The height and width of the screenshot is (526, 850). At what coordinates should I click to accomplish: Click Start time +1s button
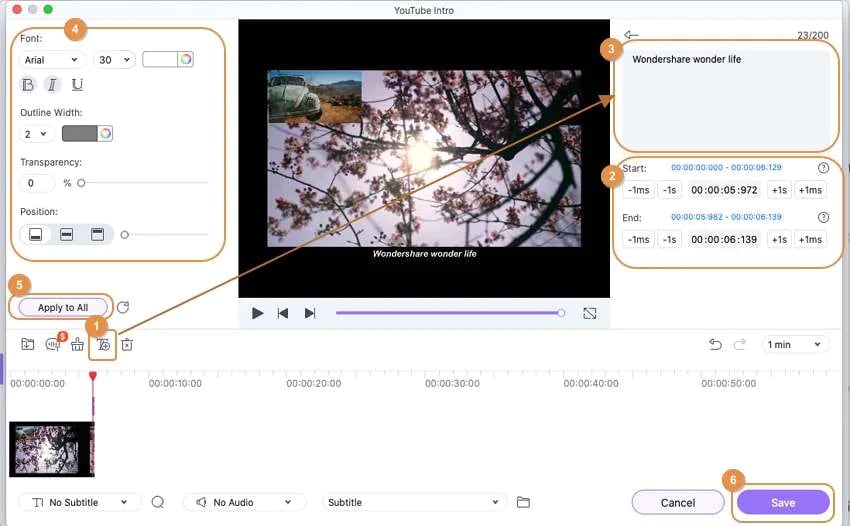[x=780, y=190]
